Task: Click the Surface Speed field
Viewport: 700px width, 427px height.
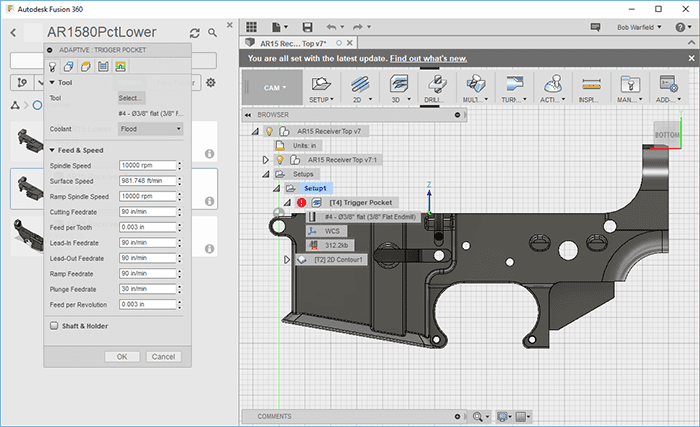Action: coord(147,181)
